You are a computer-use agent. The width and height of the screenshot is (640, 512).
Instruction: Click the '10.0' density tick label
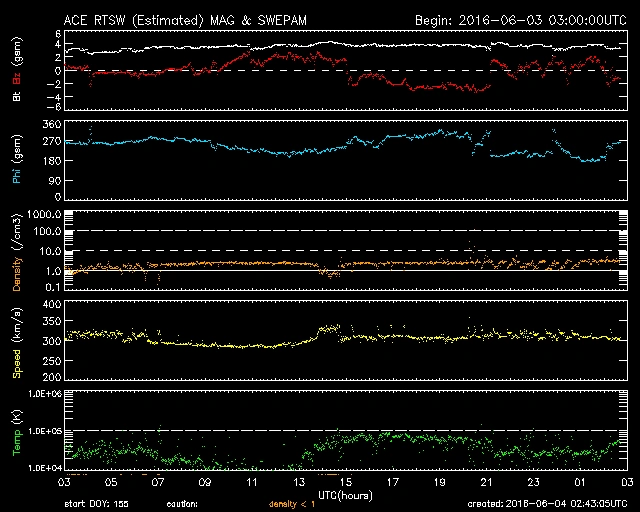51,251
